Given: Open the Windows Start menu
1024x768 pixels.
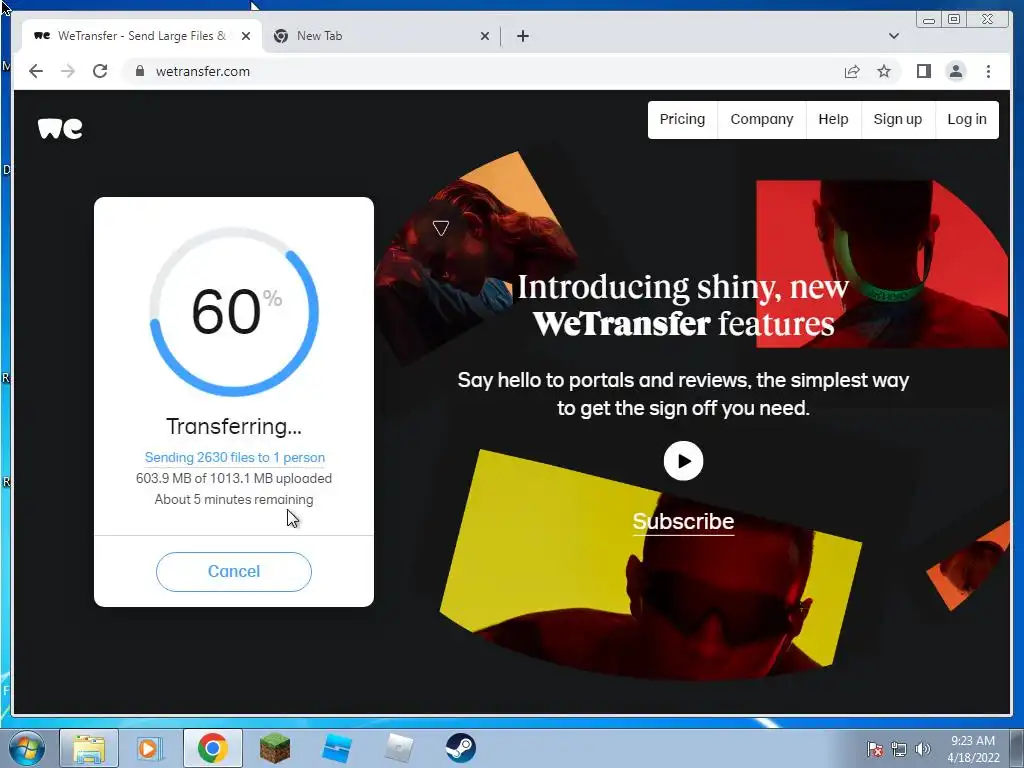Looking at the screenshot, I should 27,748.
